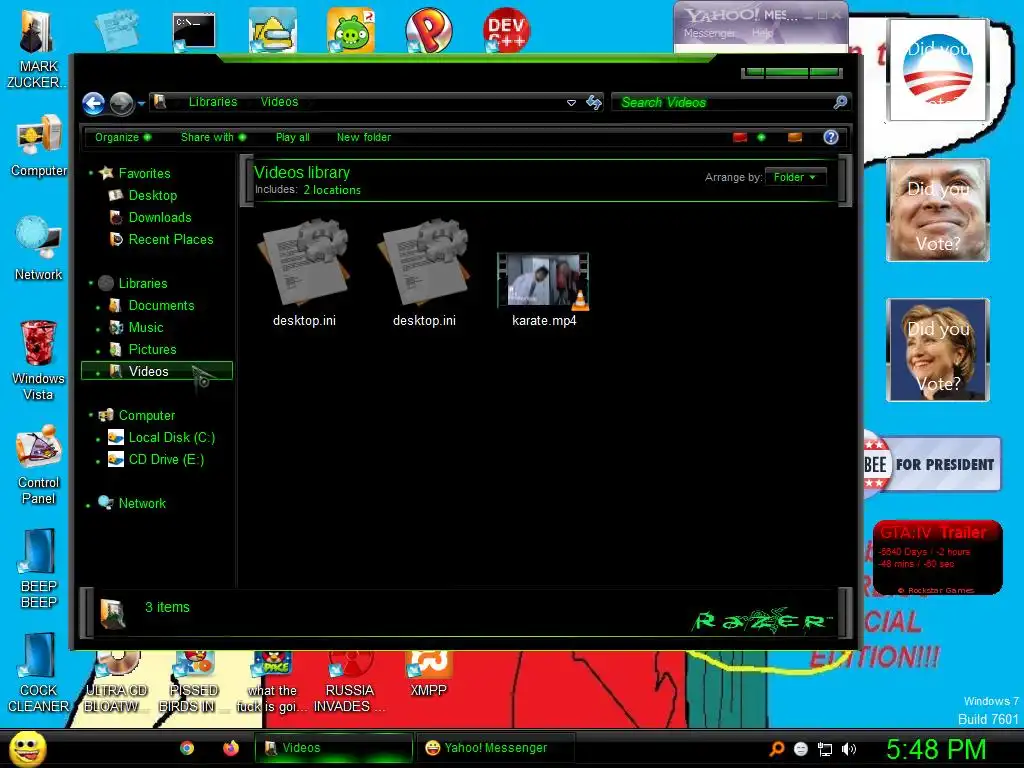The height and width of the screenshot is (768, 1024).
Task: Click RUSSIA INVADES desktop shortcut
Action: pyautogui.click(x=349, y=682)
